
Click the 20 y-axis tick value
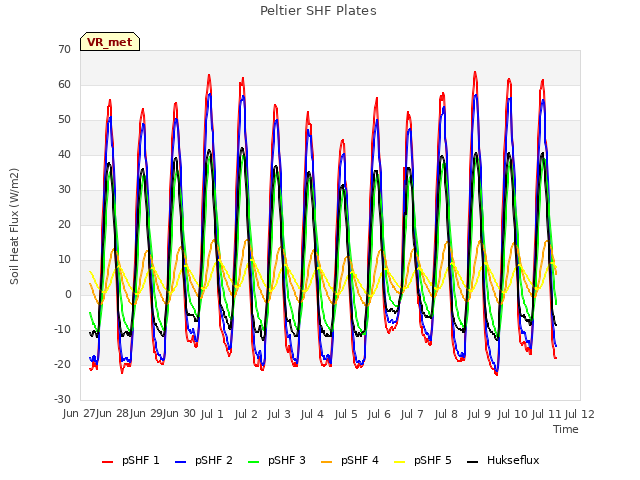point(64,225)
